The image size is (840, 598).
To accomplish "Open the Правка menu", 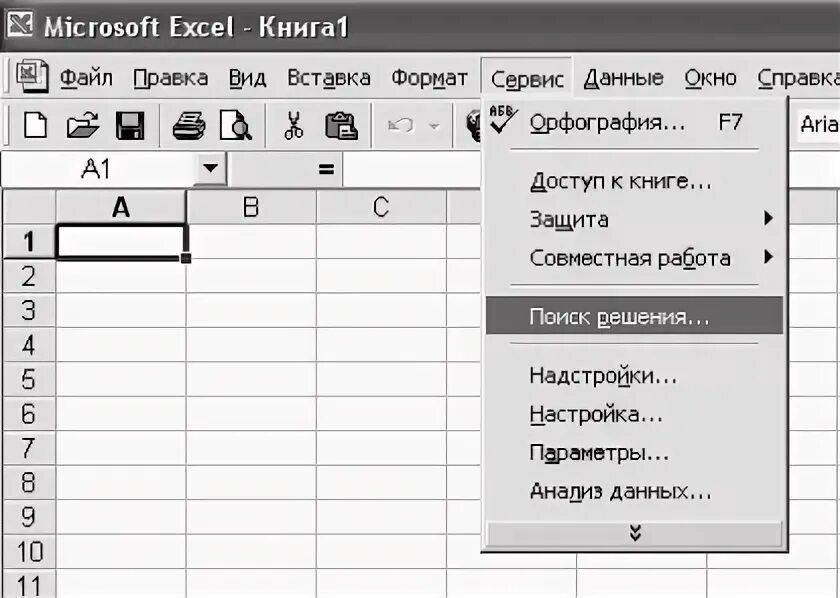I will pos(170,78).
